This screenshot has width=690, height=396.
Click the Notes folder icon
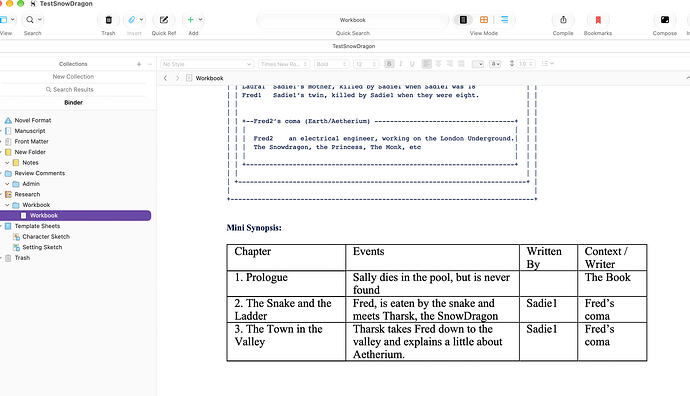[x=16, y=162]
